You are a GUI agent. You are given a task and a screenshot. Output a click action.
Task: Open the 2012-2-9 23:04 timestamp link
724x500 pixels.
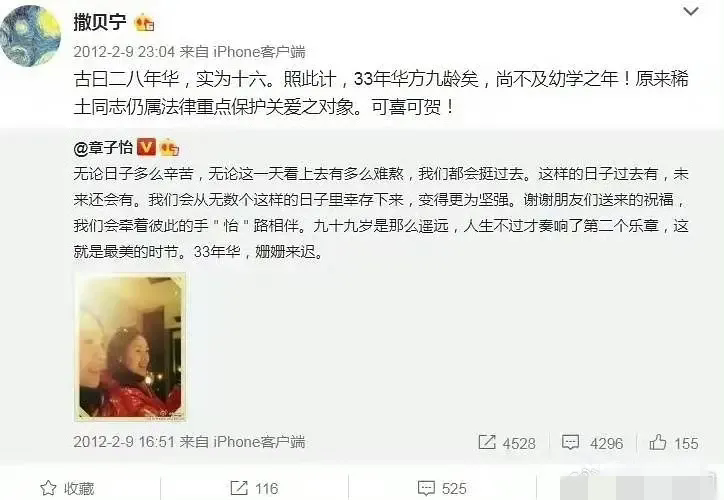click(x=124, y=52)
